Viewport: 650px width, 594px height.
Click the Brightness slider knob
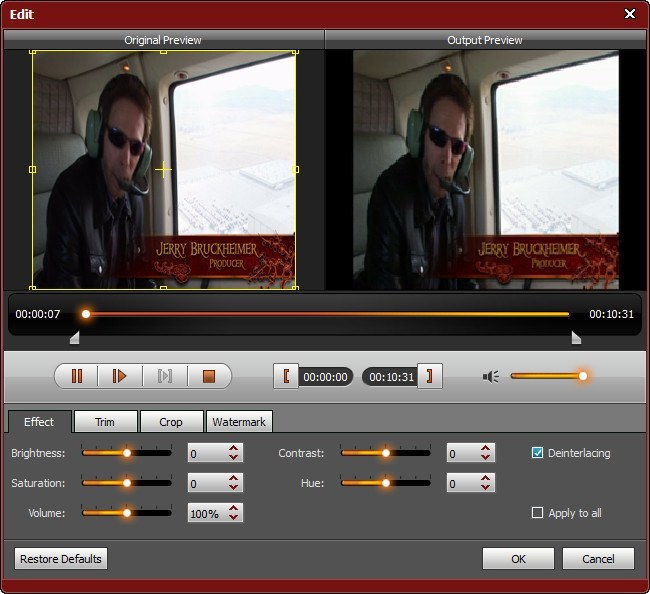click(127, 453)
